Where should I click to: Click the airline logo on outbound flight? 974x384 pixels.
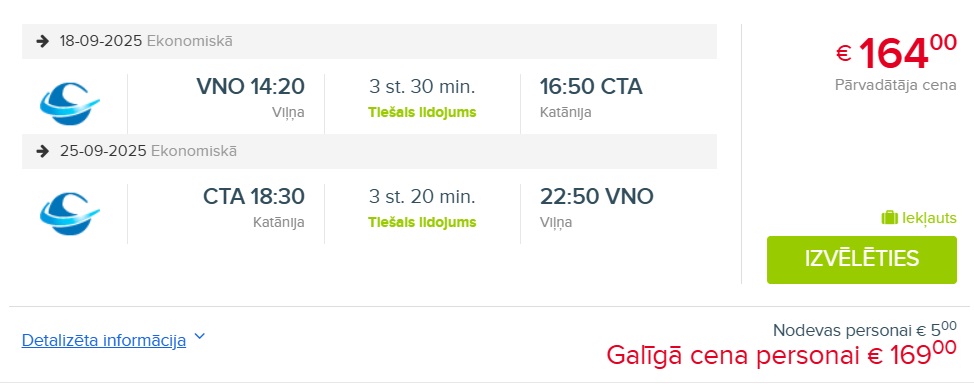coord(70,103)
